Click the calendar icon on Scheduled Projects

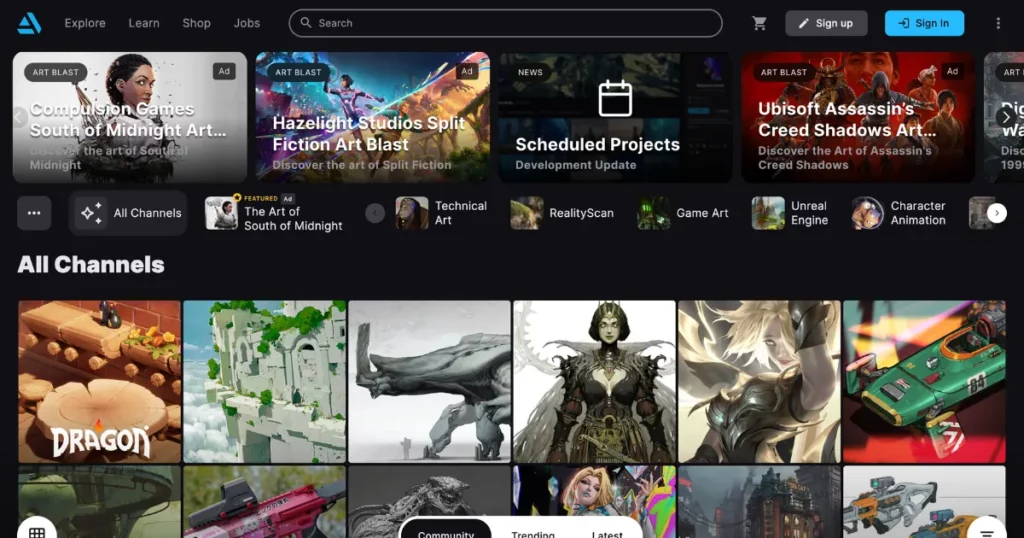click(x=615, y=99)
